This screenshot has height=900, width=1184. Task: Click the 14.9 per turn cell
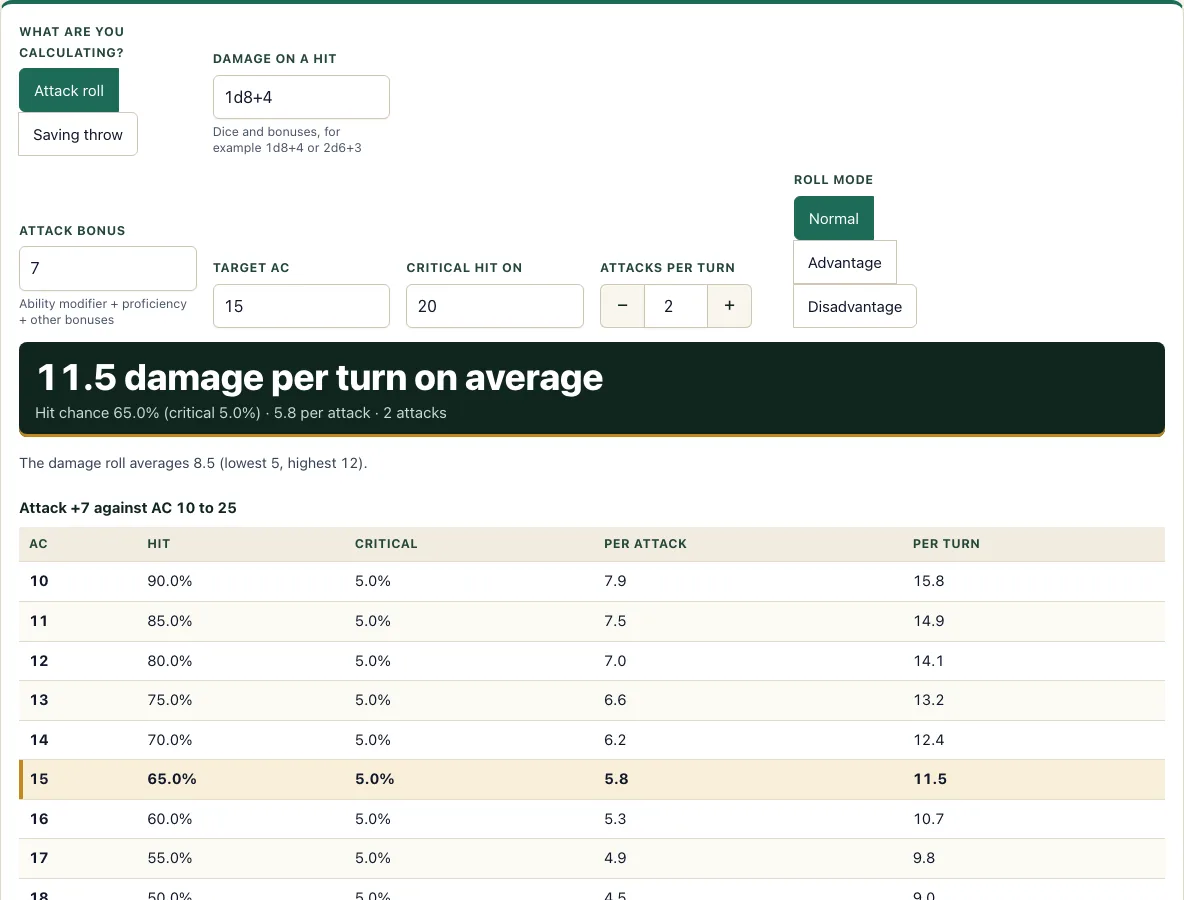929,621
